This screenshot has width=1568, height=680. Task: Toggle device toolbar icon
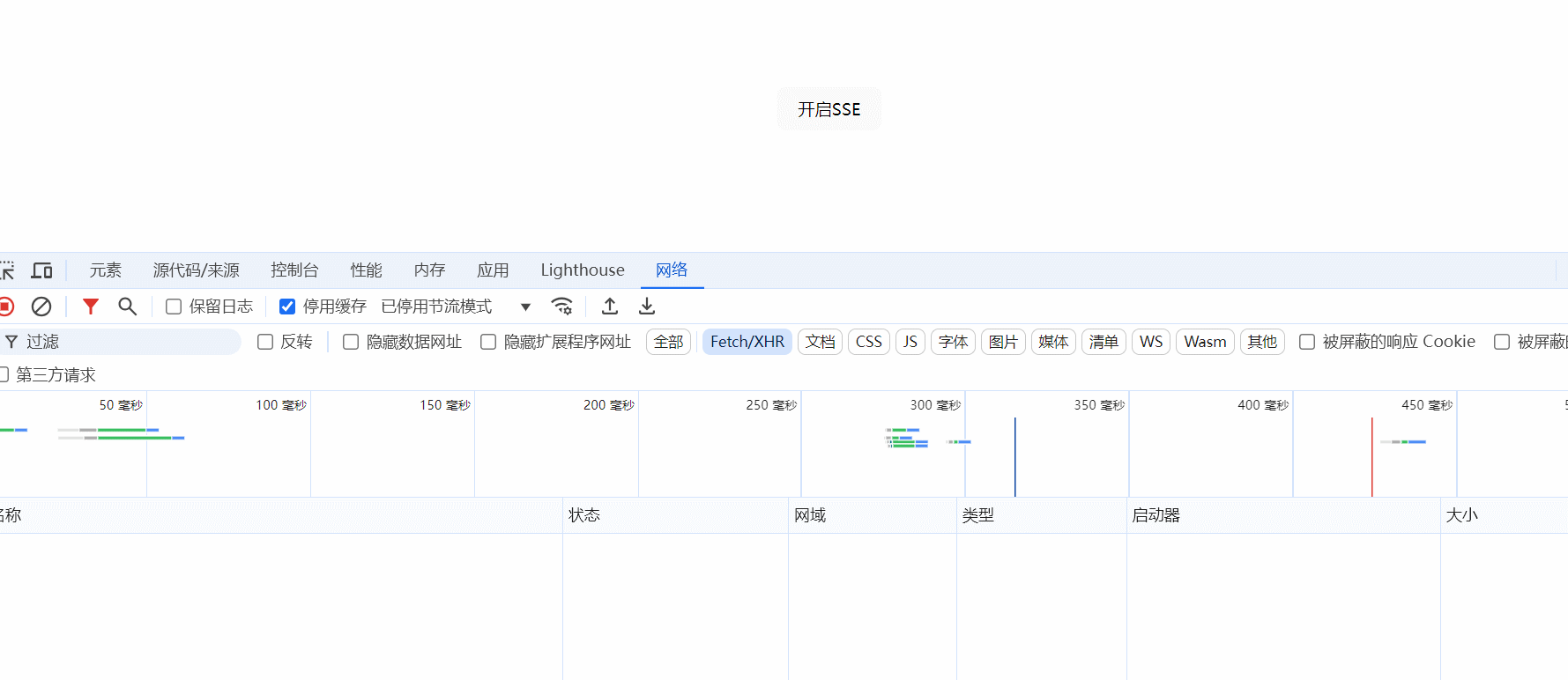[x=41, y=270]
